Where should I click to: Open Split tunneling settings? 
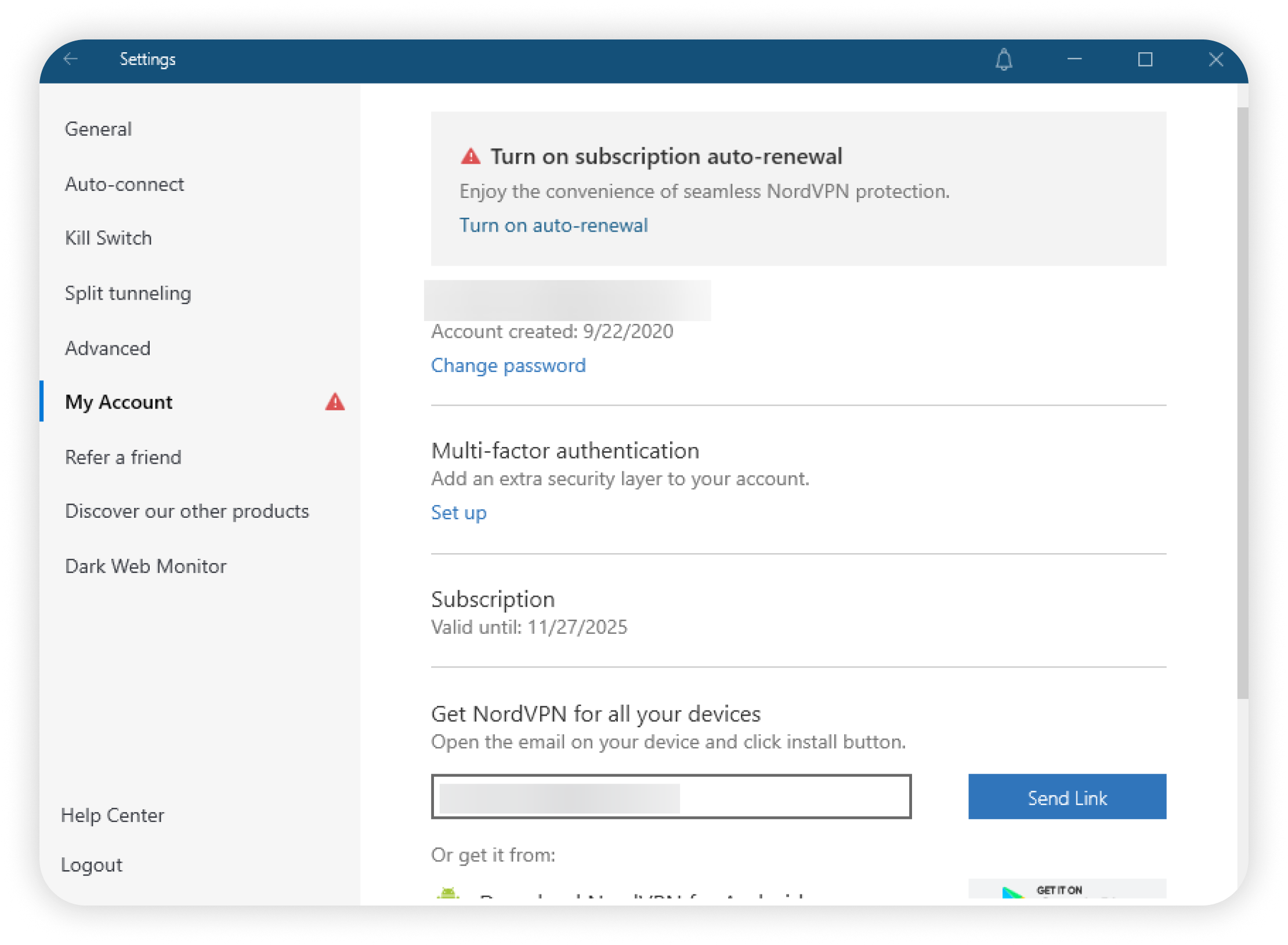pyautogui.click(x=128, y=293)
